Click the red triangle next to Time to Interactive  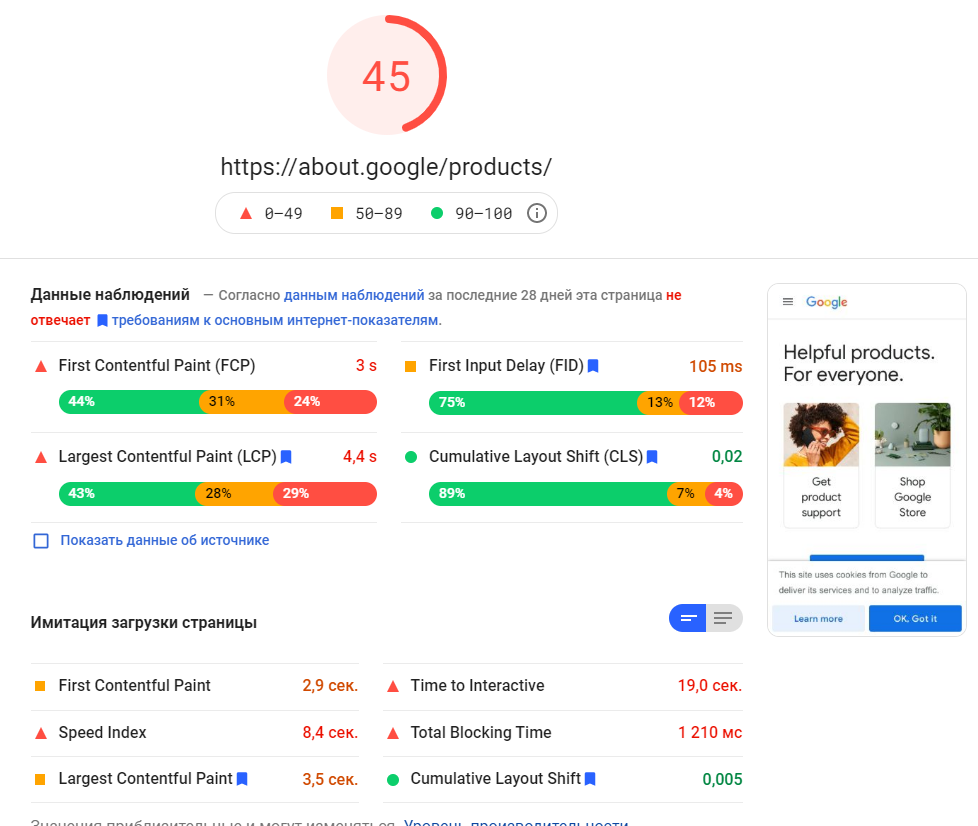coord(393,686)
